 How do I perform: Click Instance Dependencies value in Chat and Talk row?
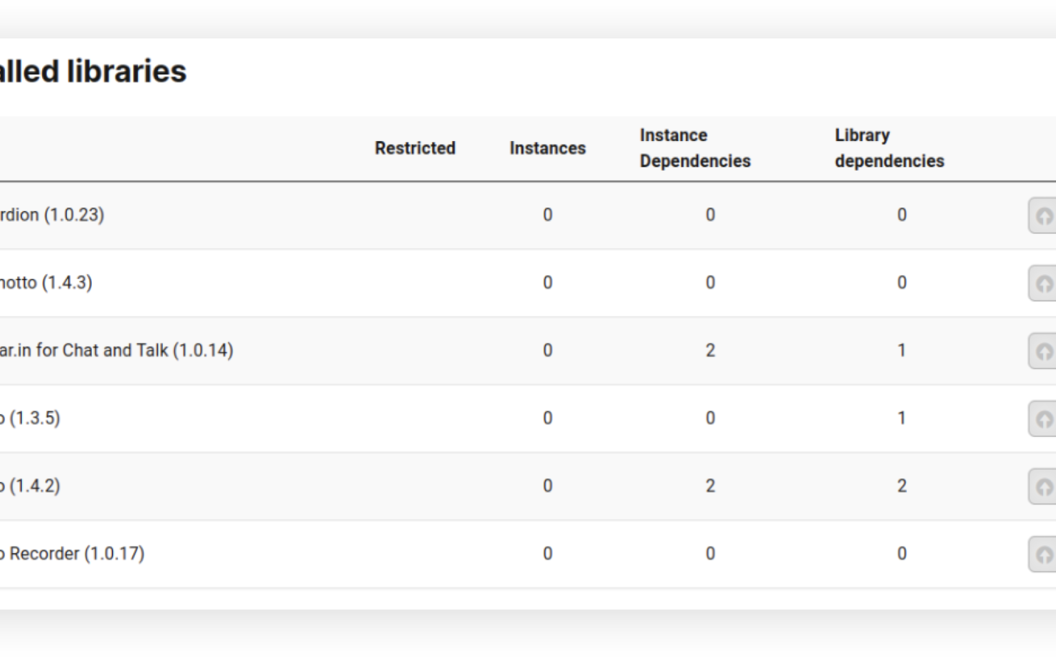pyautogui.click(x=710, y=351)
